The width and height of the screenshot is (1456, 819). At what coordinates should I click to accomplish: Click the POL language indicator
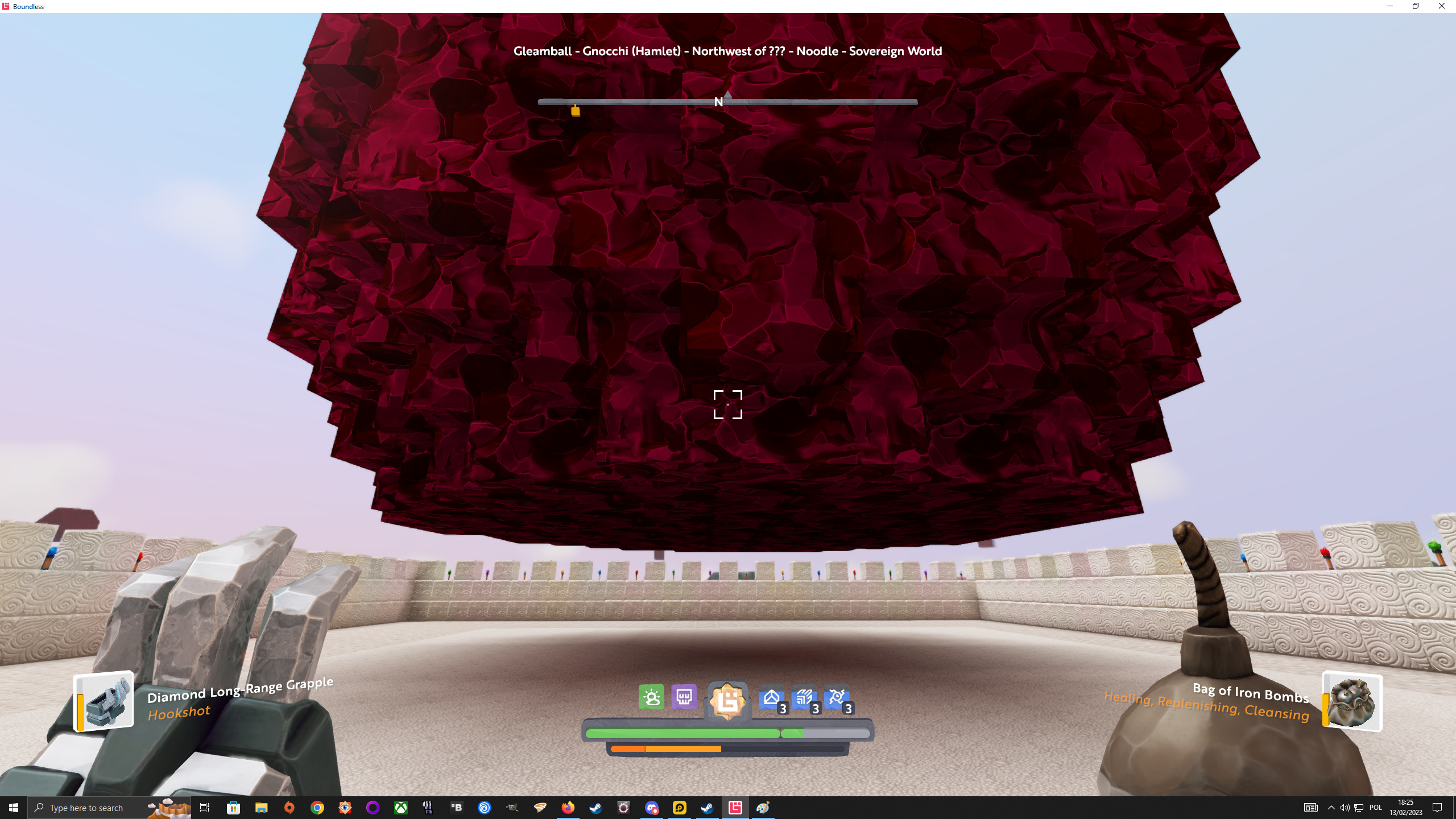click(x=1375, y=808)
